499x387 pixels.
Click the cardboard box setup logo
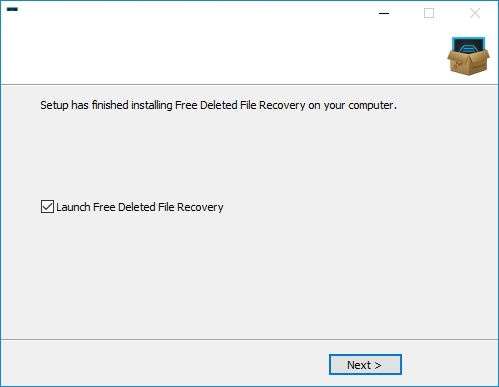tap(468, 56)
